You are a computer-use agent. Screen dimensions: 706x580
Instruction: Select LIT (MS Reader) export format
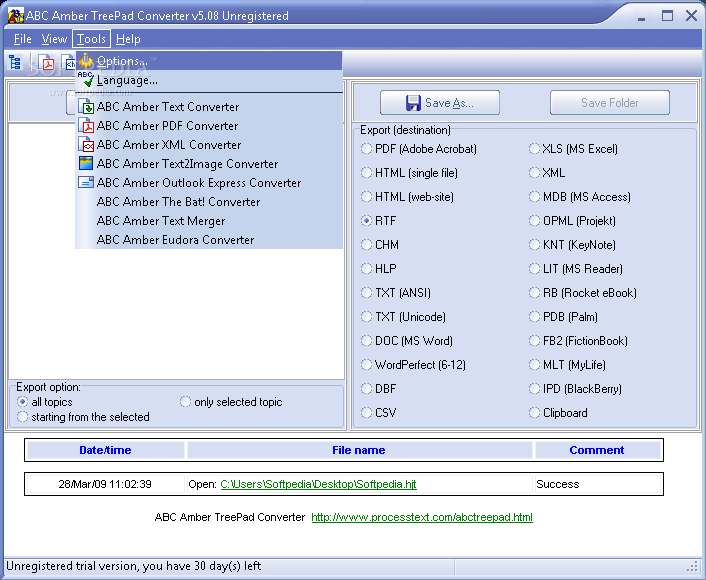click(576, 268)
